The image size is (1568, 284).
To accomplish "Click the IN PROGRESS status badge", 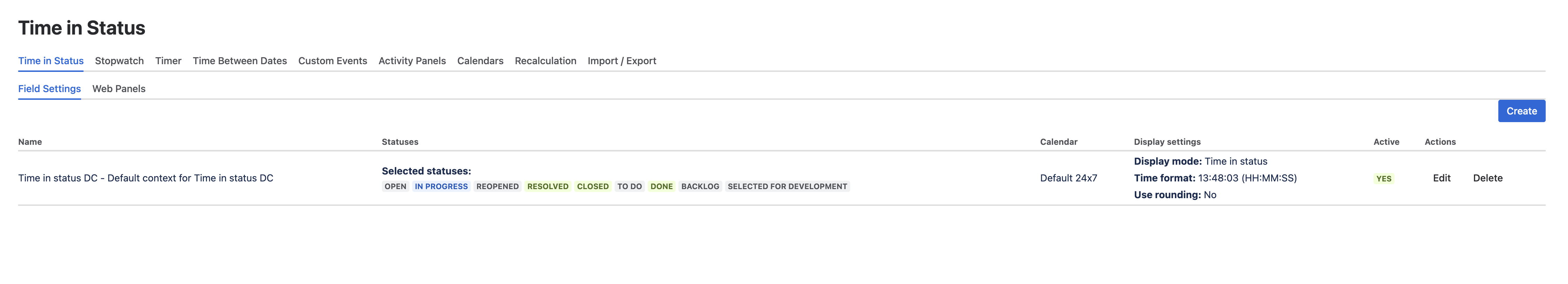I will click(x=442, y=186).
